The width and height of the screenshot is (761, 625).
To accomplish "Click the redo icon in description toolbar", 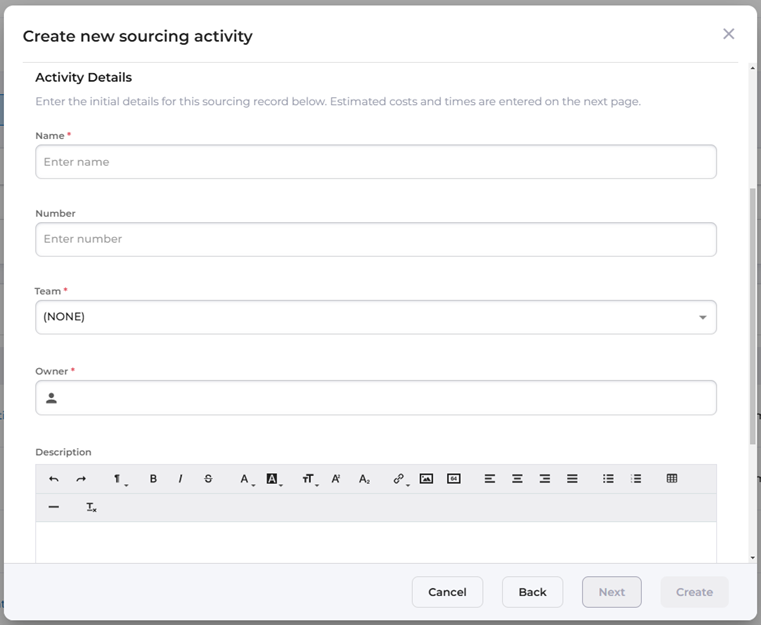I will 81,479.
